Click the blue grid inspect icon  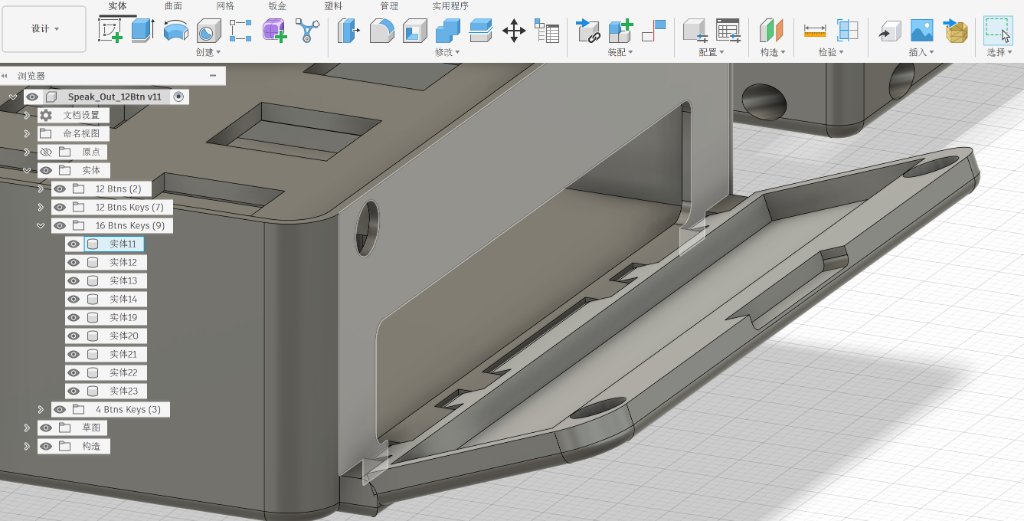pyautogui.click(x=847, y=30)
